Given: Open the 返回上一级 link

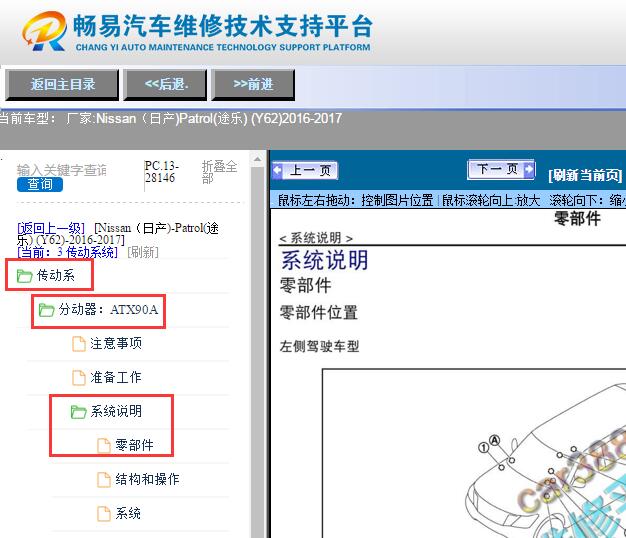Looking at the screenshot, I should [51, 228].
